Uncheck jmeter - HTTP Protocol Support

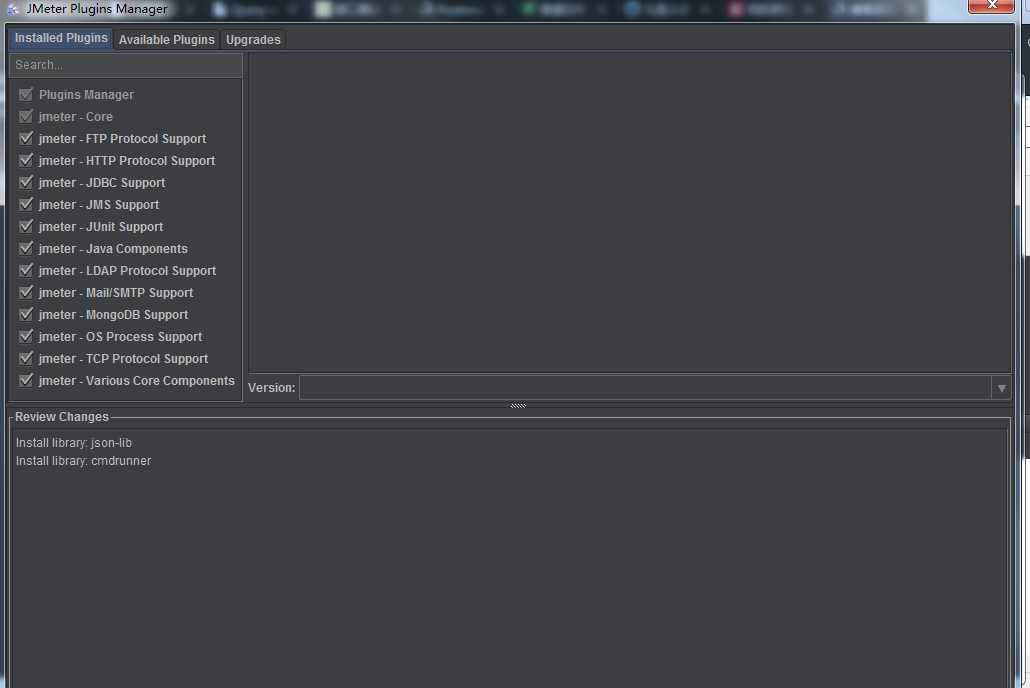26,160
